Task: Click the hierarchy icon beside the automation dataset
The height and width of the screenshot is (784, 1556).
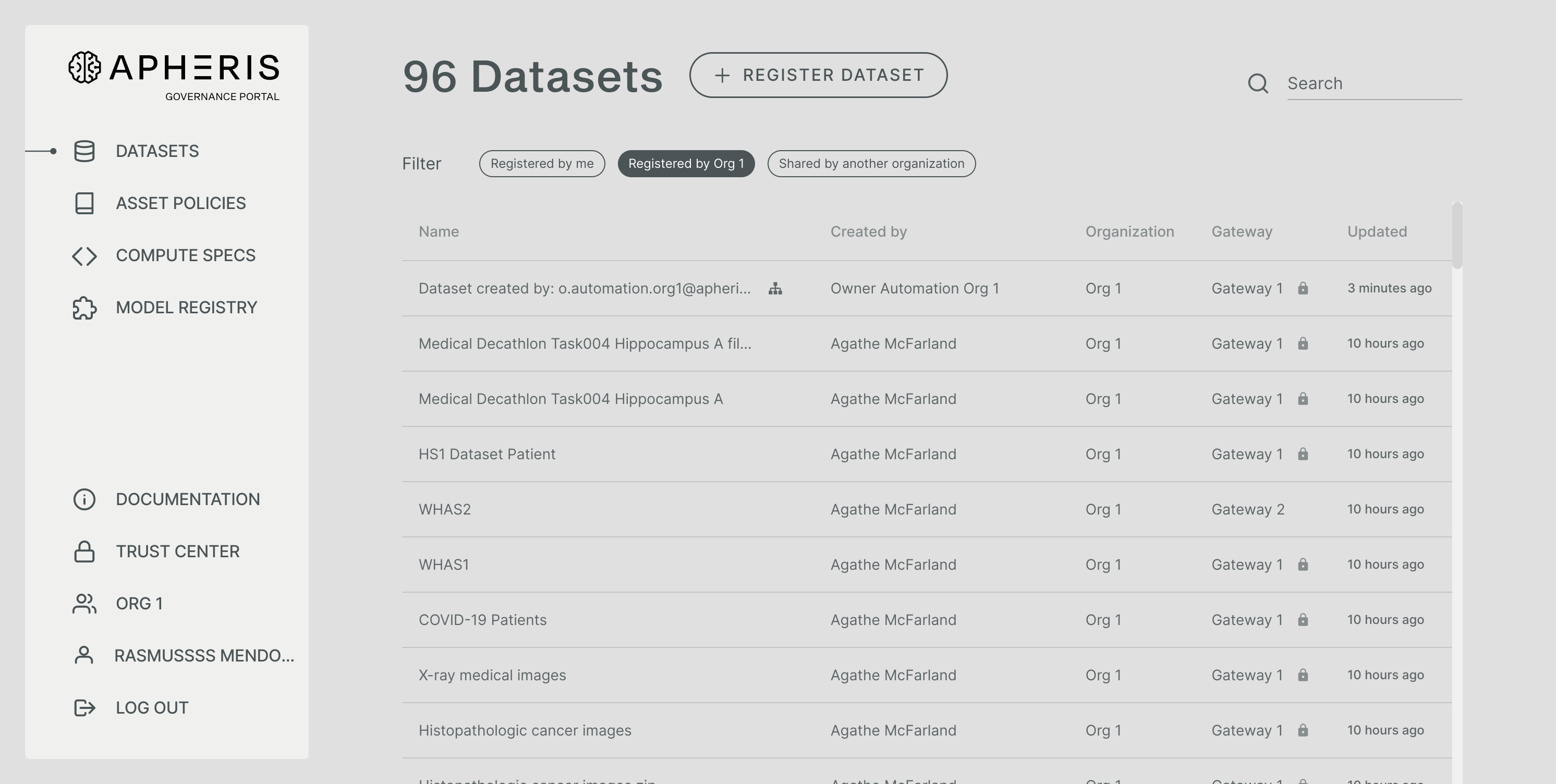Action: [775, 288]
